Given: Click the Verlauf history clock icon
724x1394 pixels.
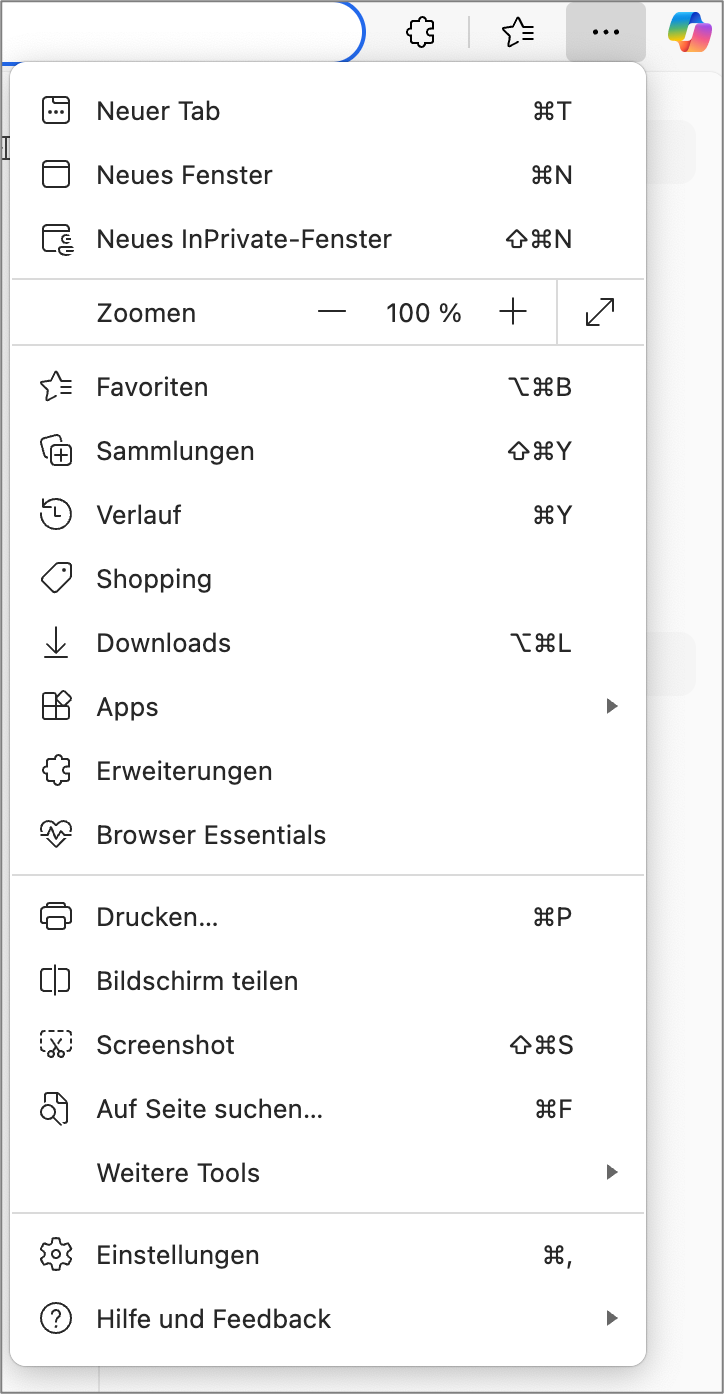Looking at the screenshot, I should (56, 515).
